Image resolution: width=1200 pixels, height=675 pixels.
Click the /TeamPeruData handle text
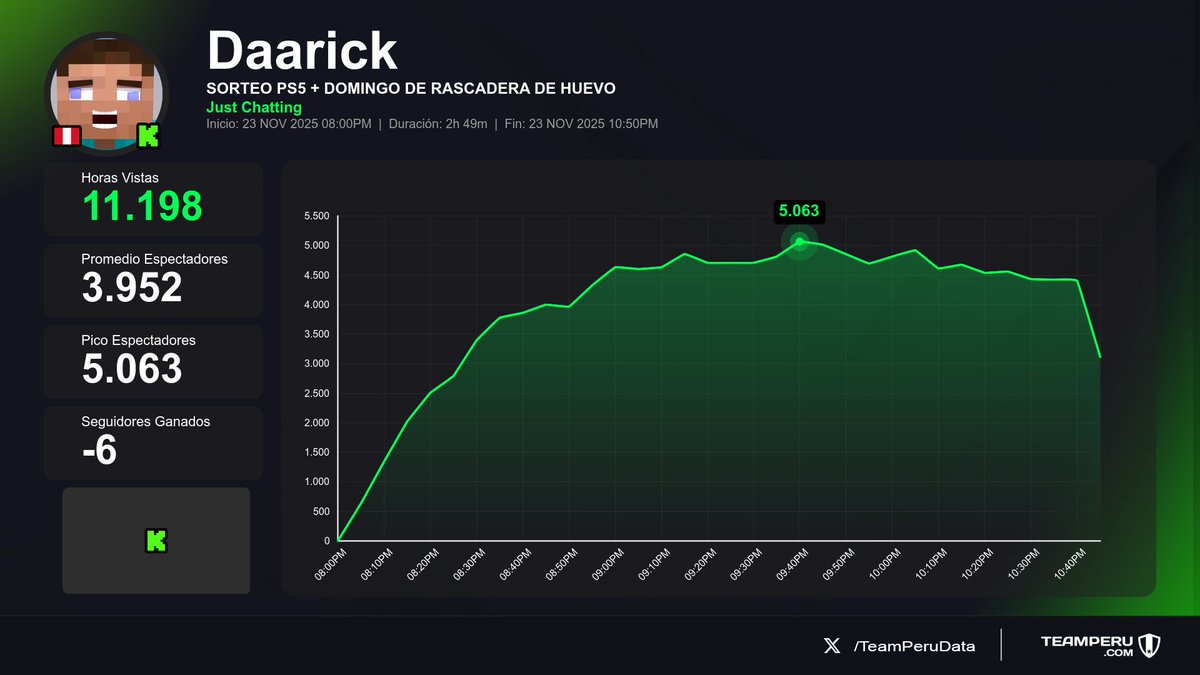pyautogui.click(x=914, y=646)
